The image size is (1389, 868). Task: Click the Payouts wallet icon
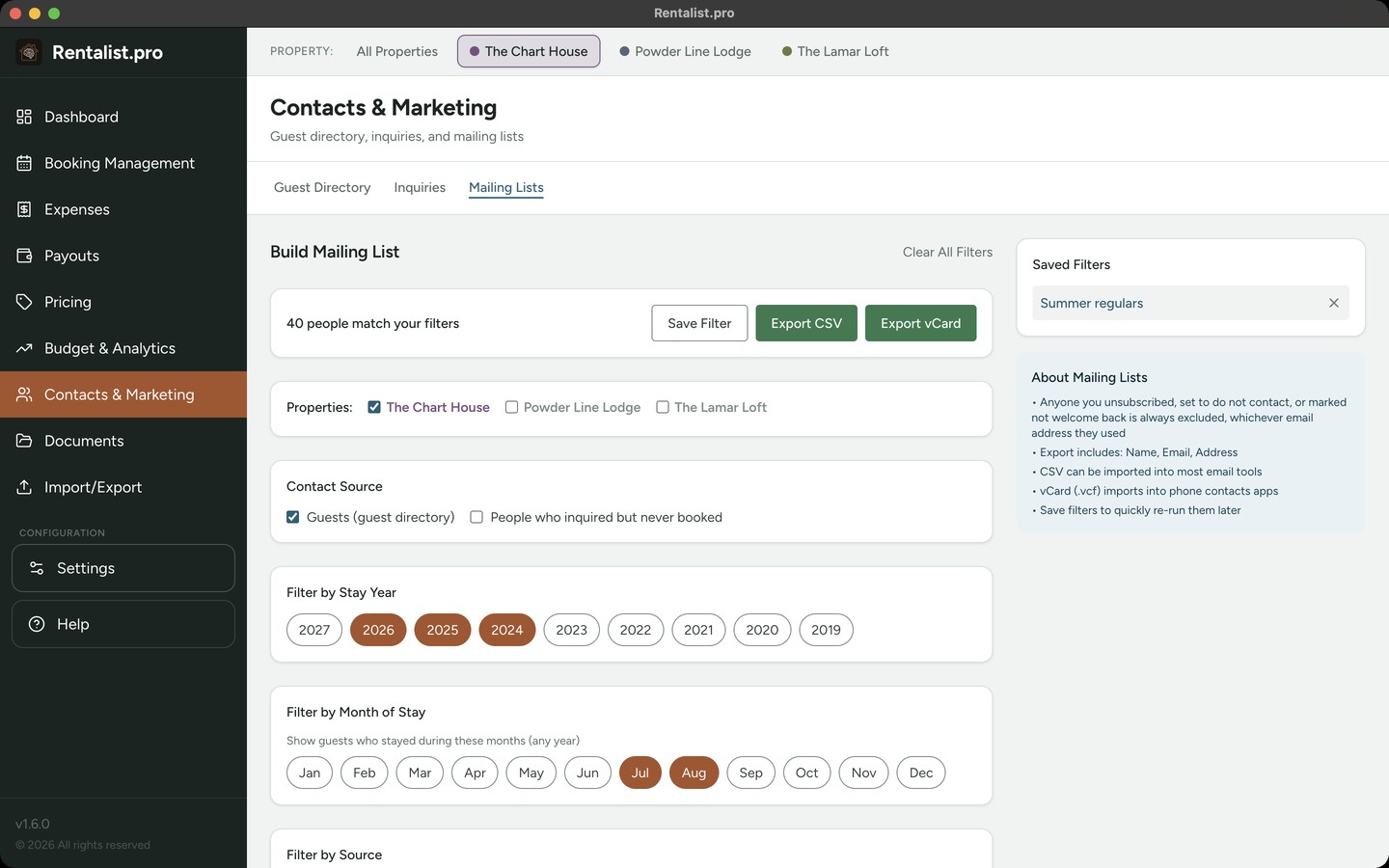point(24,256)
